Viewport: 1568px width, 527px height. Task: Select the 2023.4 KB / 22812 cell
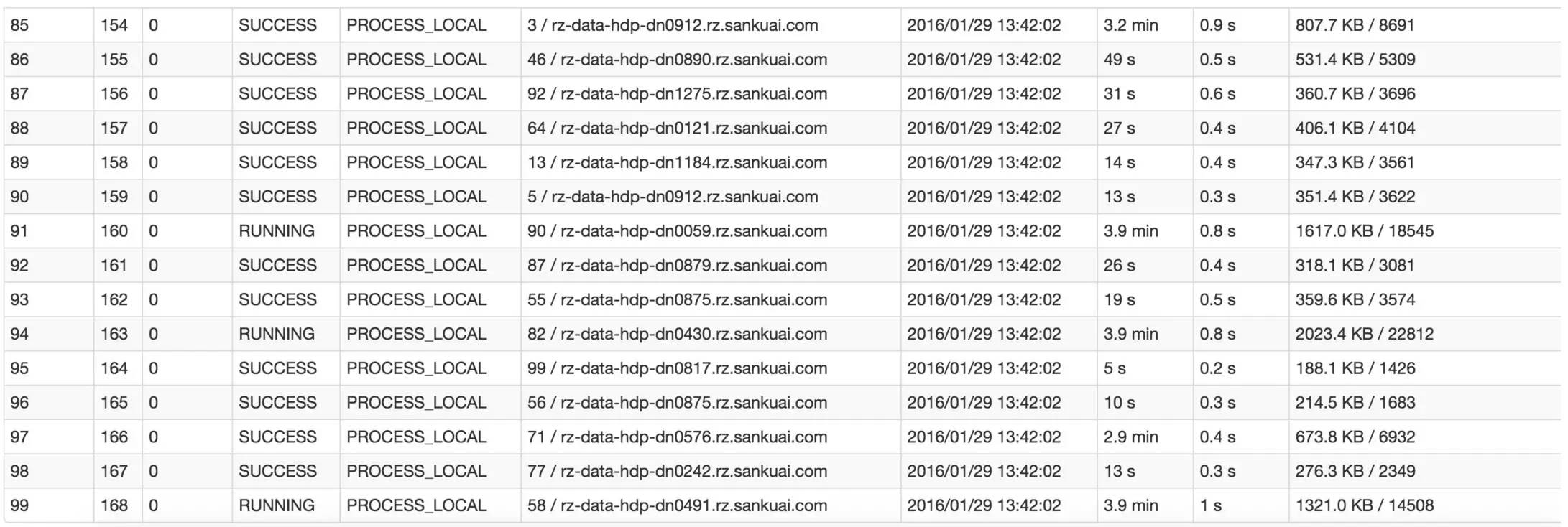coord(1424,334)
